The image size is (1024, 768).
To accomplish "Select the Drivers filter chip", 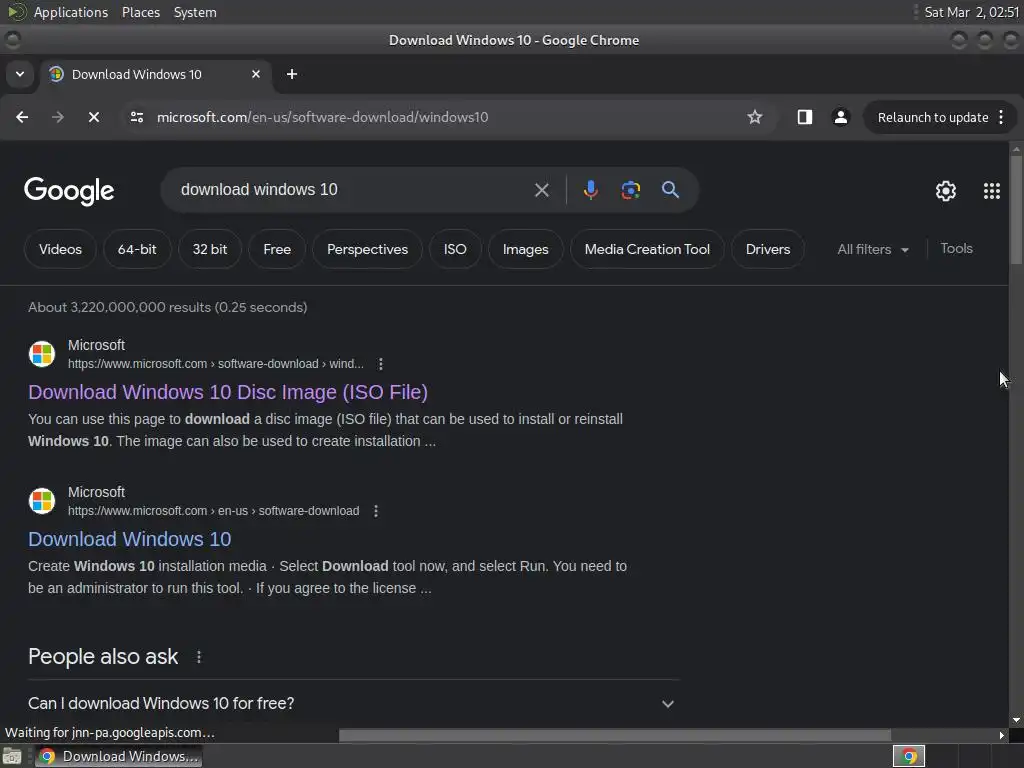I will 768,249.
